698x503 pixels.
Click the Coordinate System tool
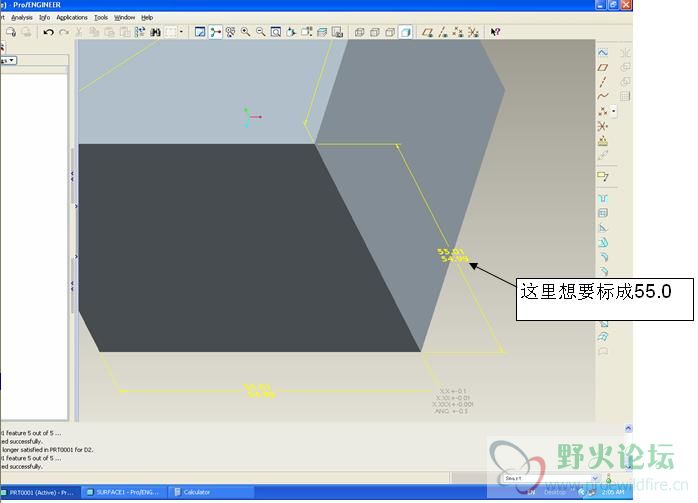(603, 126)
